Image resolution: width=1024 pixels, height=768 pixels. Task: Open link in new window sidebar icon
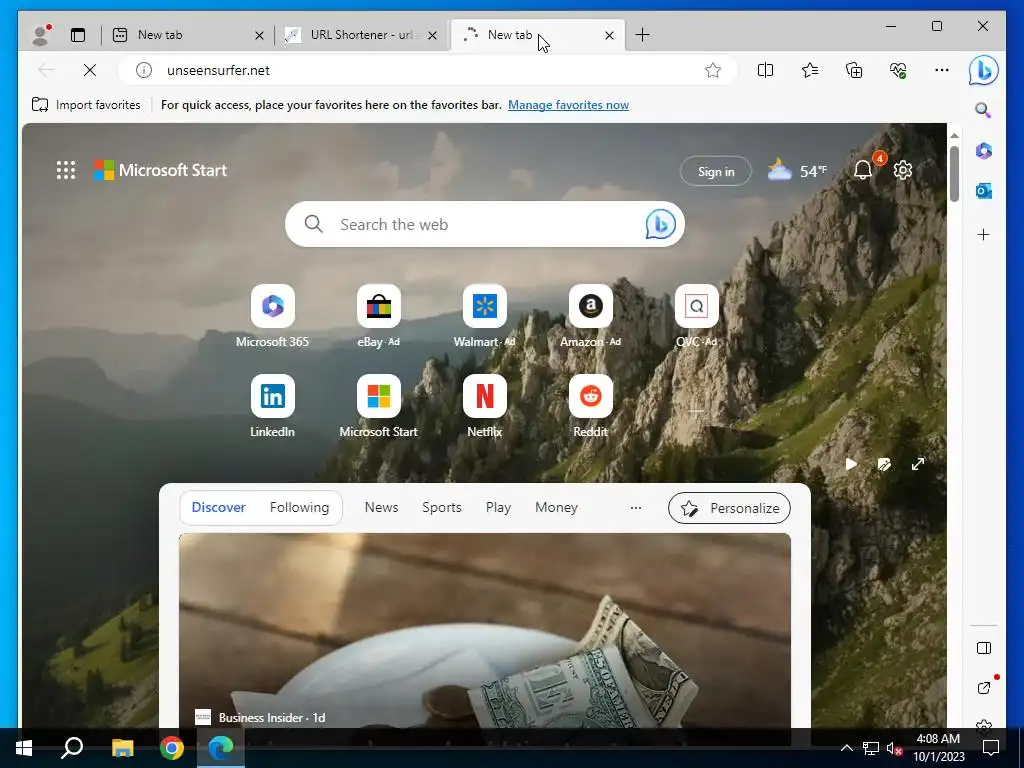[984, 688]
